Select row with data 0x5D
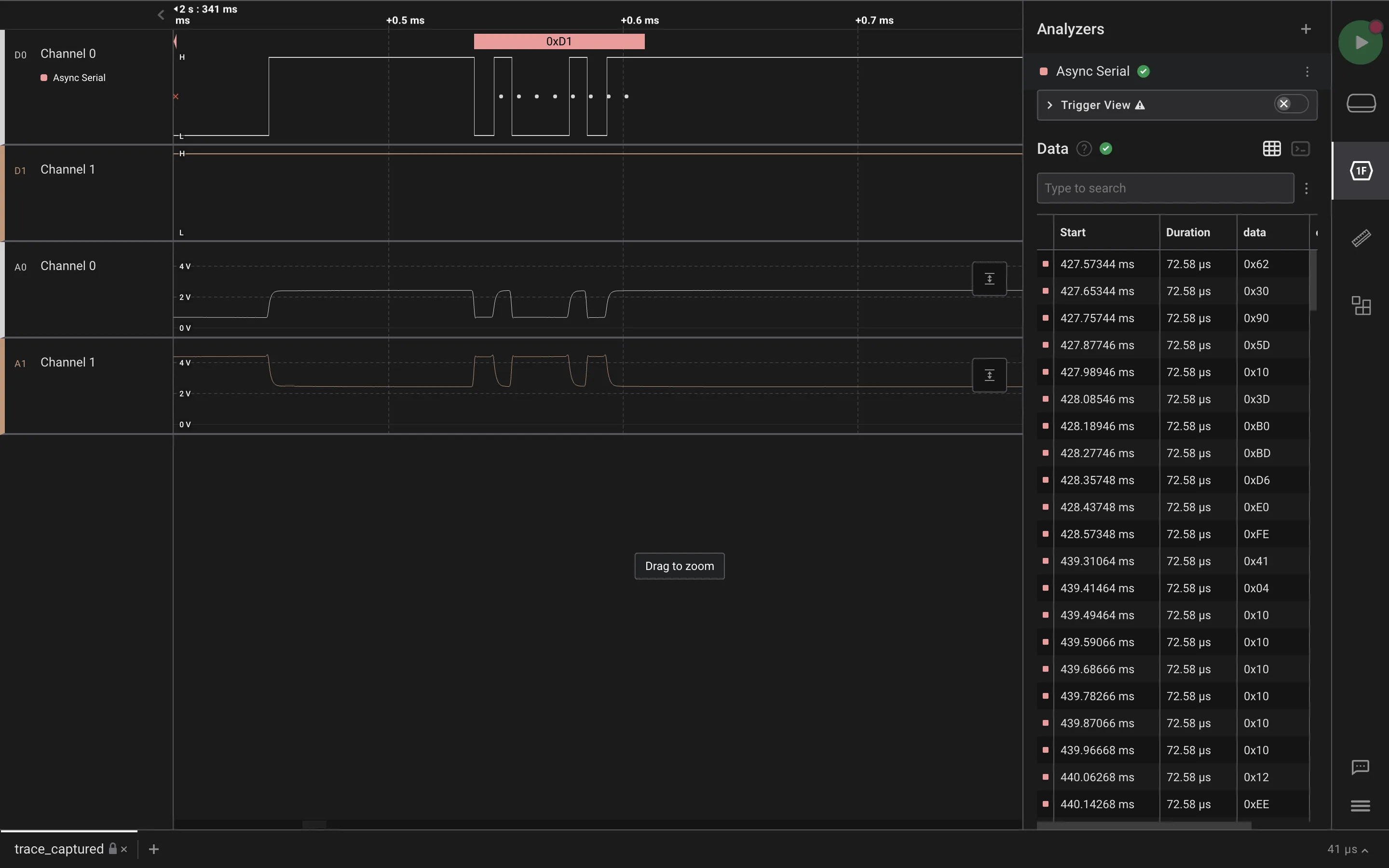The height and width of the screenshot is (868, 1389). (x=1172, y=345)
